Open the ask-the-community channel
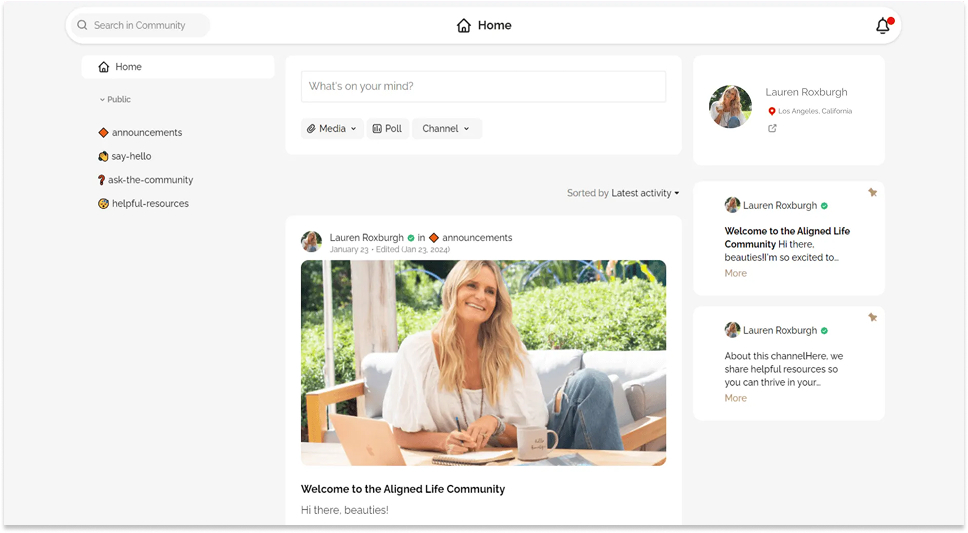Viewport: 968px width, 533px height. 146,180
